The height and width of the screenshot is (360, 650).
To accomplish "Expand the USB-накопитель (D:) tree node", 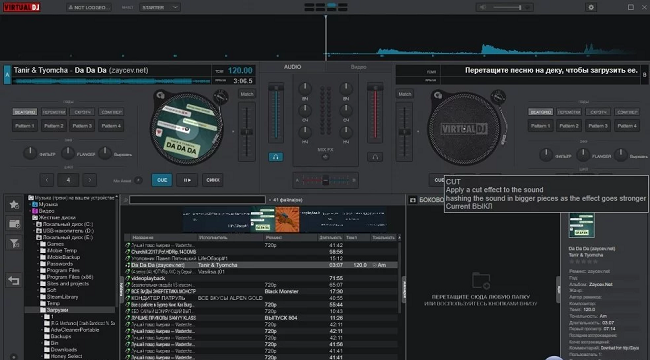I will coord(34,231).
